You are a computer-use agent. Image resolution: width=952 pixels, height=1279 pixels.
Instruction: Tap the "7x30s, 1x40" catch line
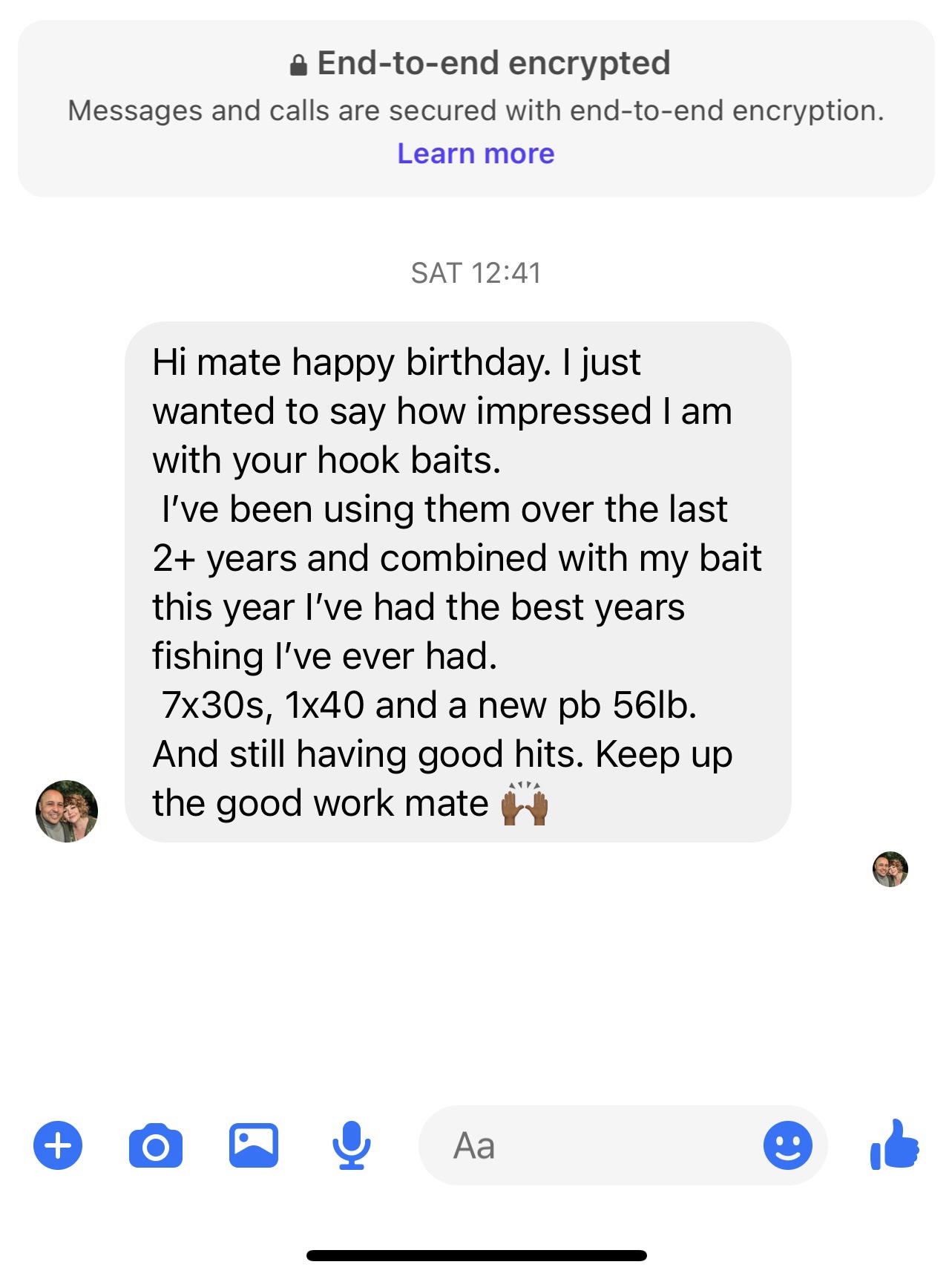428,705
